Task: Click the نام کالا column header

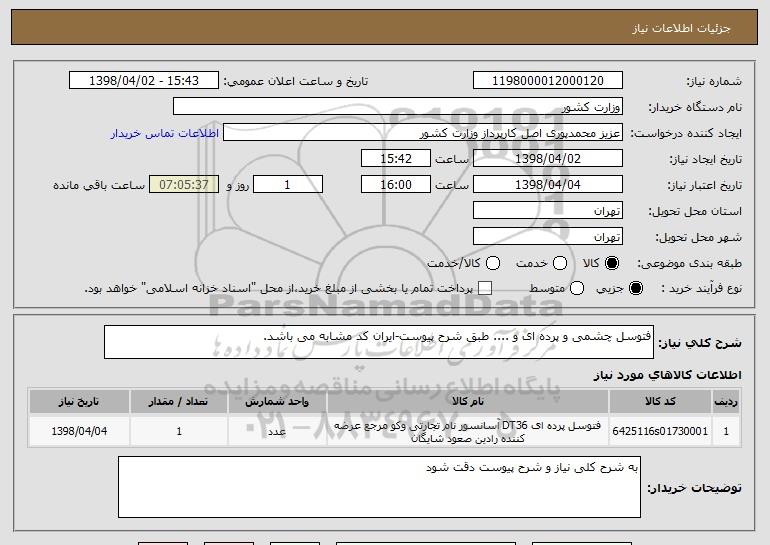Action: pos(468,402)
